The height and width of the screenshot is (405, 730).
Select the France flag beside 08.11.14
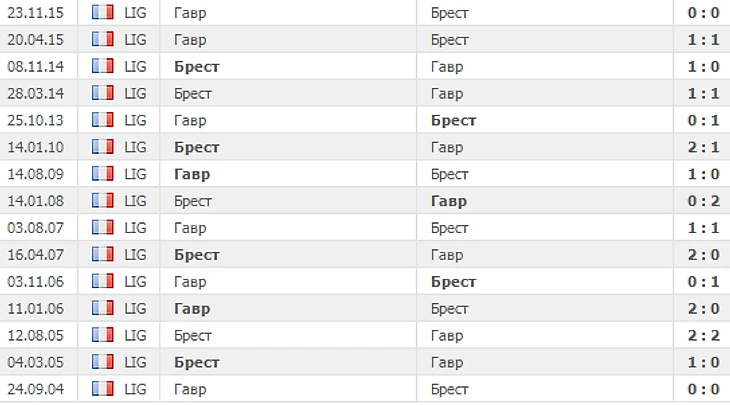[102, 66]
